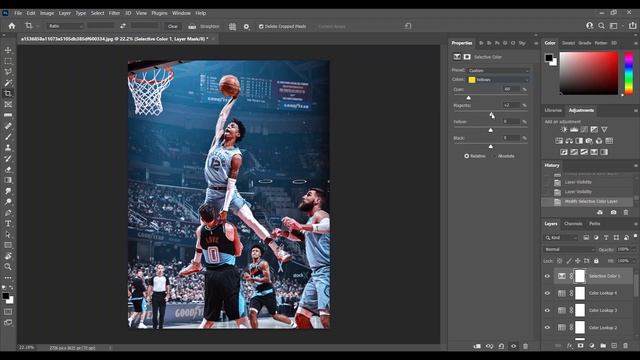Select the Lasso tool
640x360 pixels.
8,72
